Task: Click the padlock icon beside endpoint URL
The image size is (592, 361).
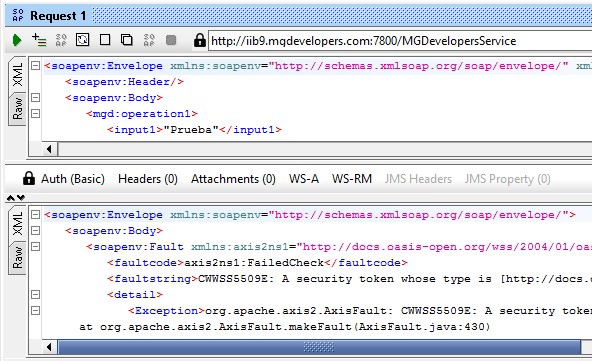Action: pyautogui.click(x=199, y=40)
